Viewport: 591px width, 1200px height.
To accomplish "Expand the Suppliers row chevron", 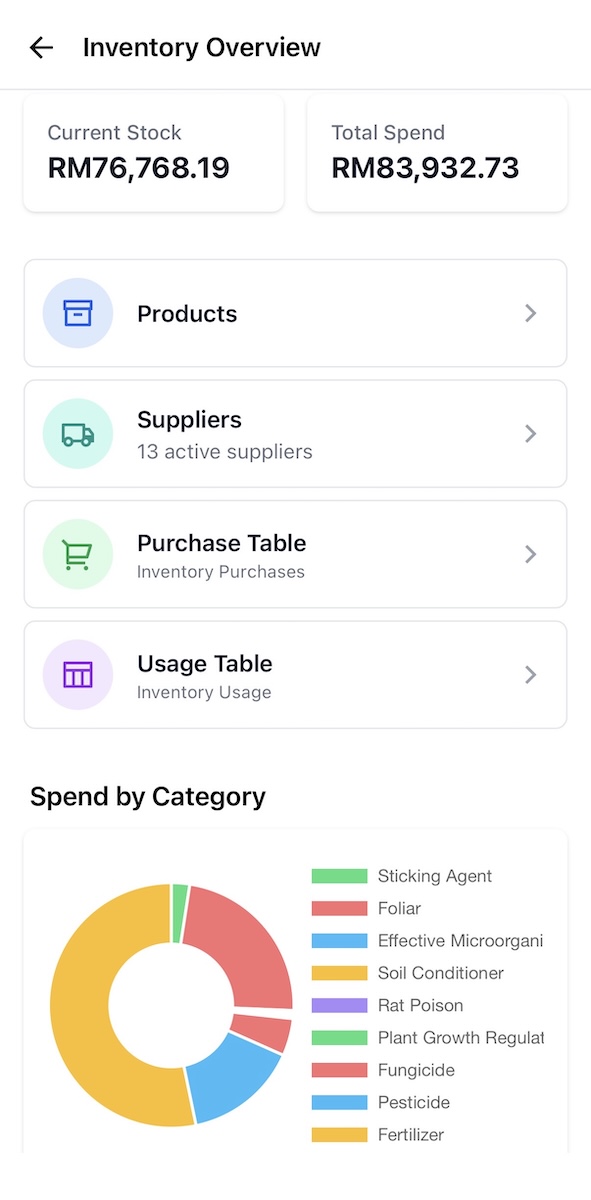I will 530,433.
